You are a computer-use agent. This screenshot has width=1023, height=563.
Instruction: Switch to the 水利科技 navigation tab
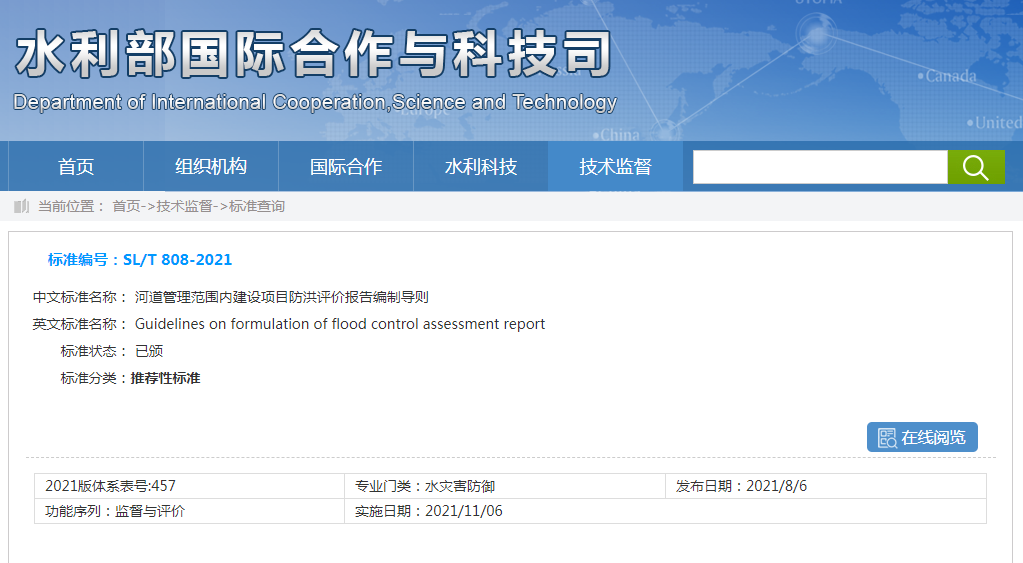(x=481, y=167)
